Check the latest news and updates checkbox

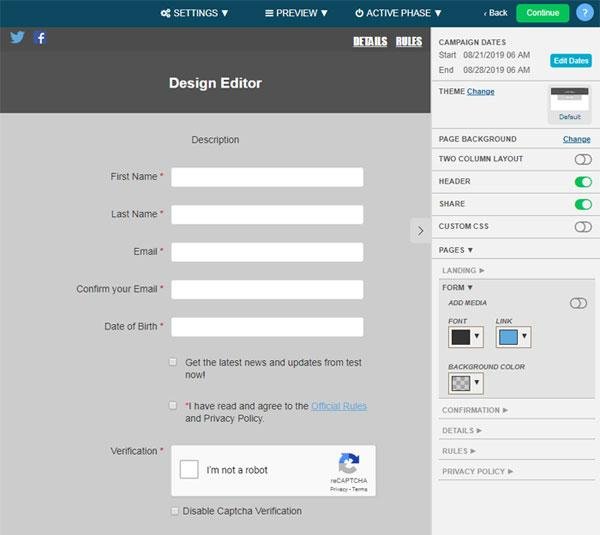click(x=173, y=362)
